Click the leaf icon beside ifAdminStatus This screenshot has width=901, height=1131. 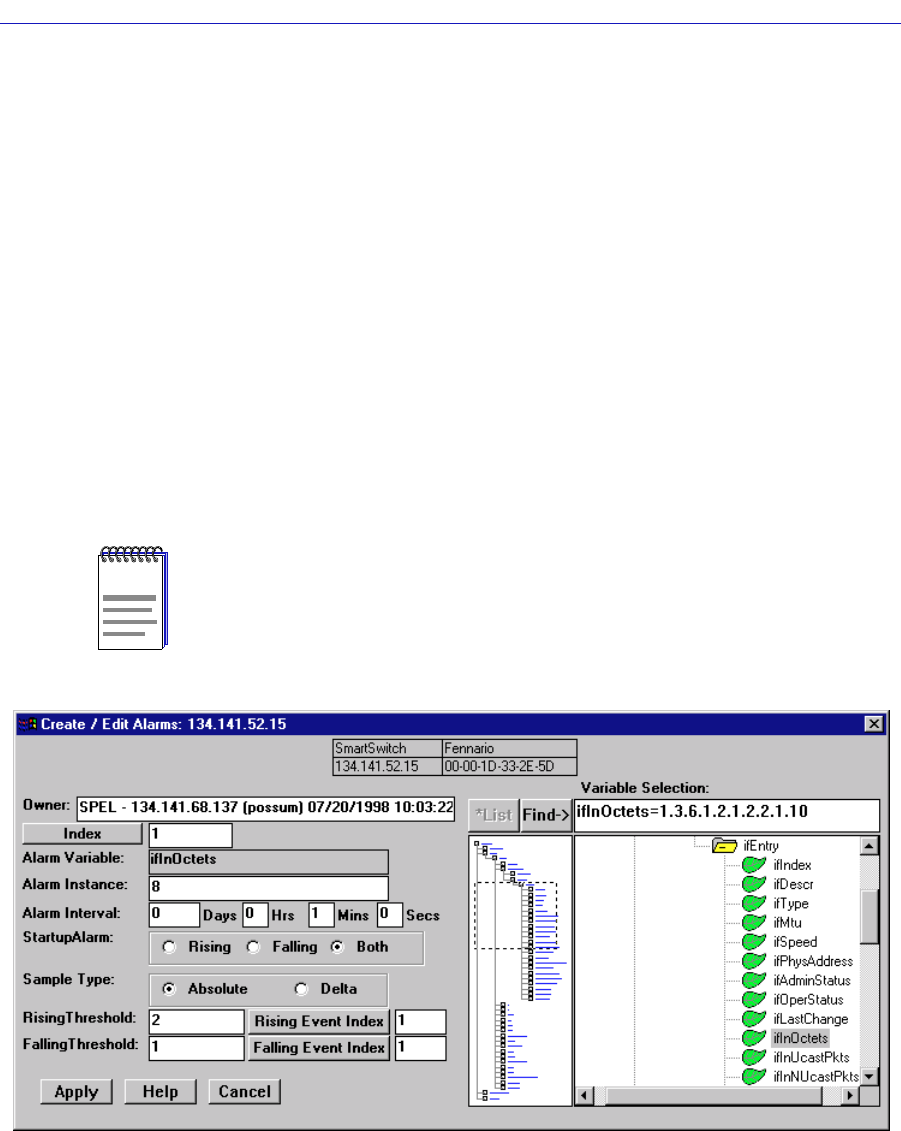coord(754,980)
